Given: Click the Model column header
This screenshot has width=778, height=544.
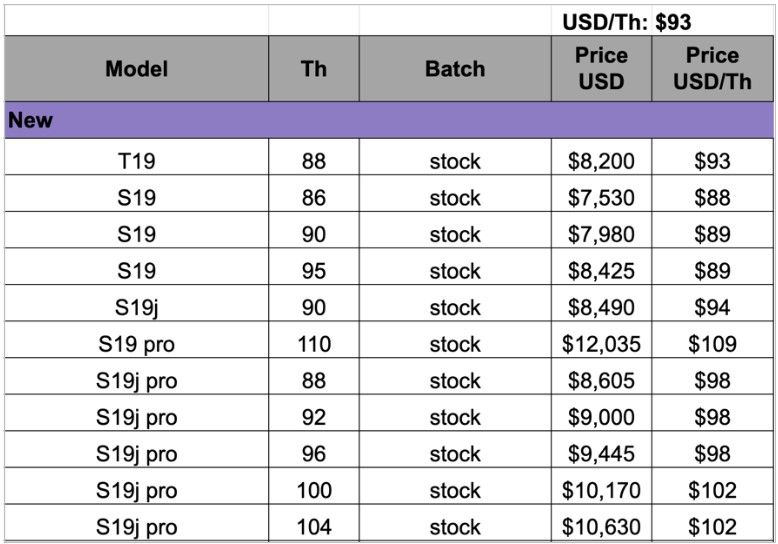Looking at the screenshot, I should click(137, 69).
